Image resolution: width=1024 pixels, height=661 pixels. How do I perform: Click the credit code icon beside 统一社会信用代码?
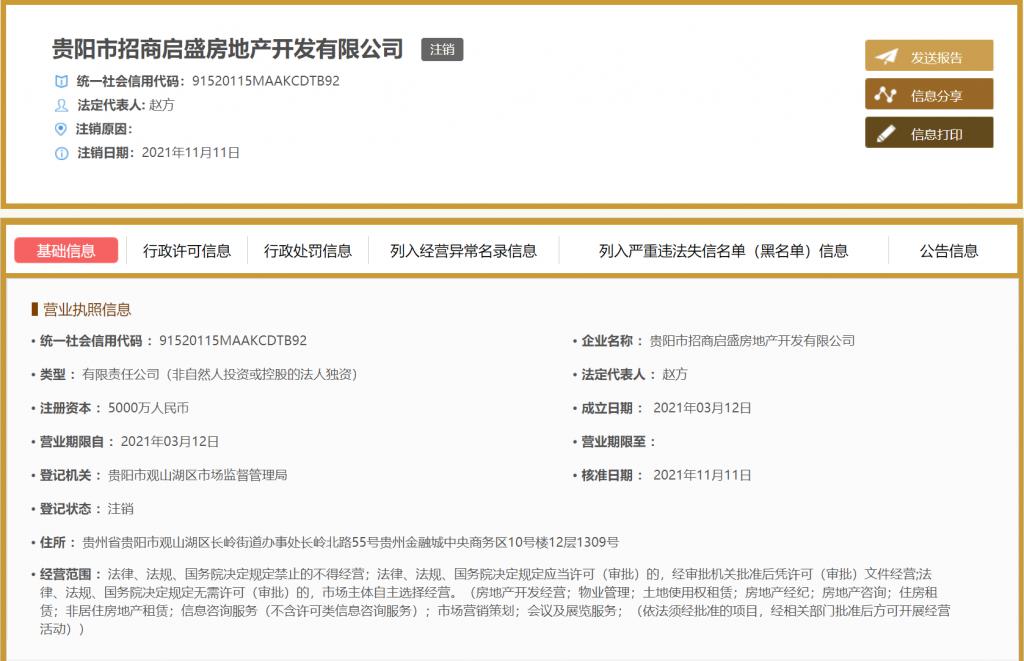pos(61,82)
